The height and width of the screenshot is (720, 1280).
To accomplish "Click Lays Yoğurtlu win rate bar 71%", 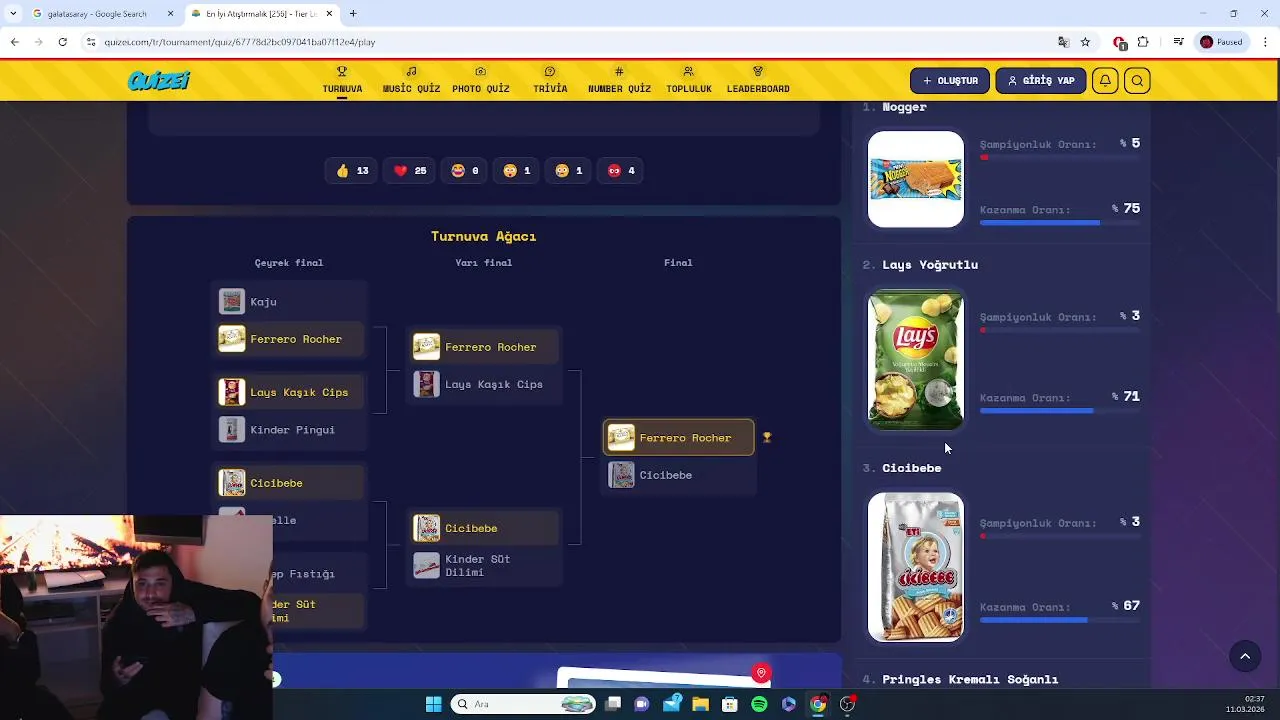I will click(1060, 410).
